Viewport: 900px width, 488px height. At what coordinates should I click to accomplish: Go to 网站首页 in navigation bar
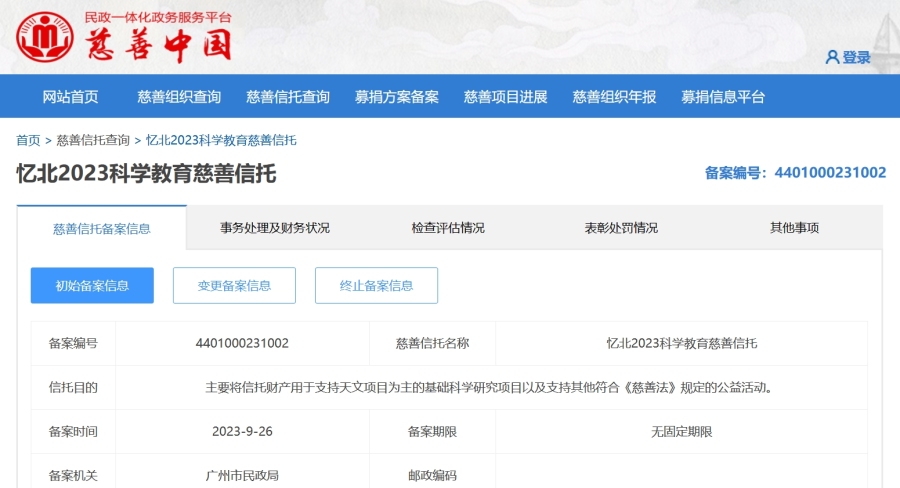[x=70, y=97]
